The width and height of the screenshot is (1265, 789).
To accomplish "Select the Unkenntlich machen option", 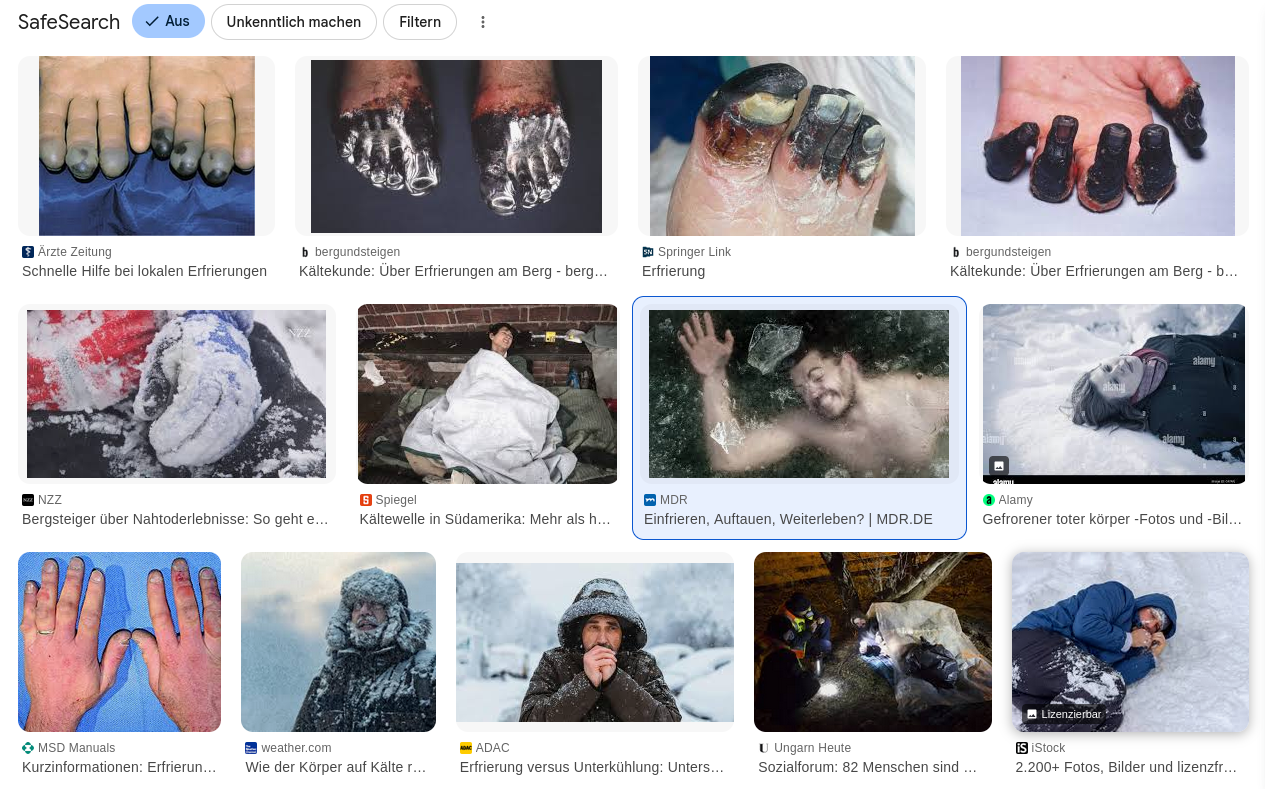I will [294, 22].
